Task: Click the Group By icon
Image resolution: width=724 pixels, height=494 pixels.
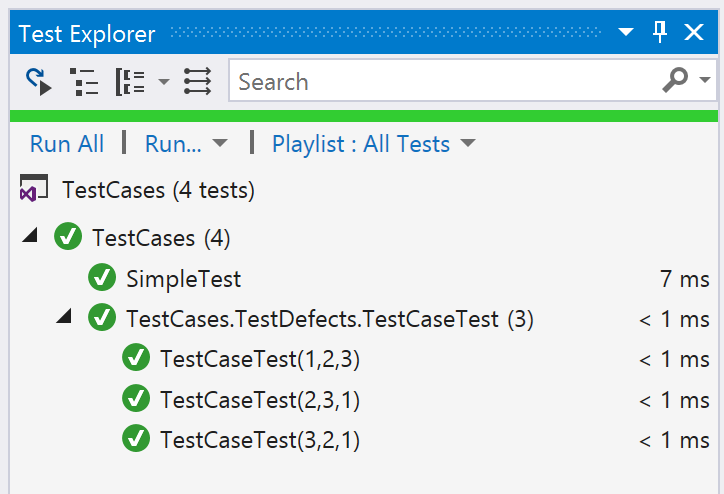Action: click(130, 82)
